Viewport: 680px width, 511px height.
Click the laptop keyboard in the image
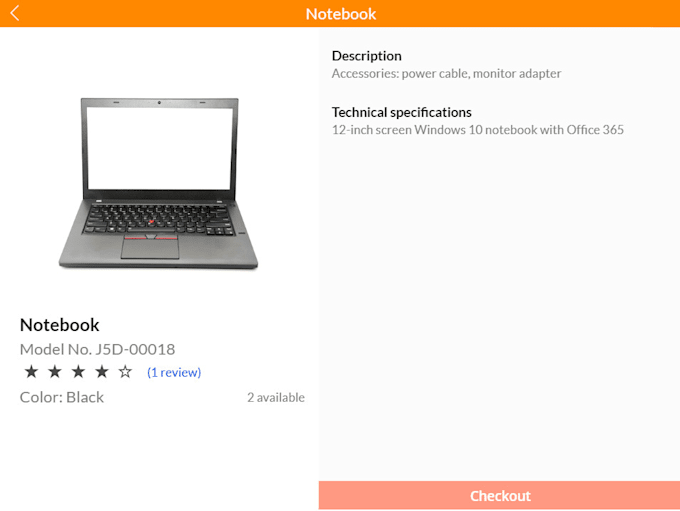pos(159,219)
